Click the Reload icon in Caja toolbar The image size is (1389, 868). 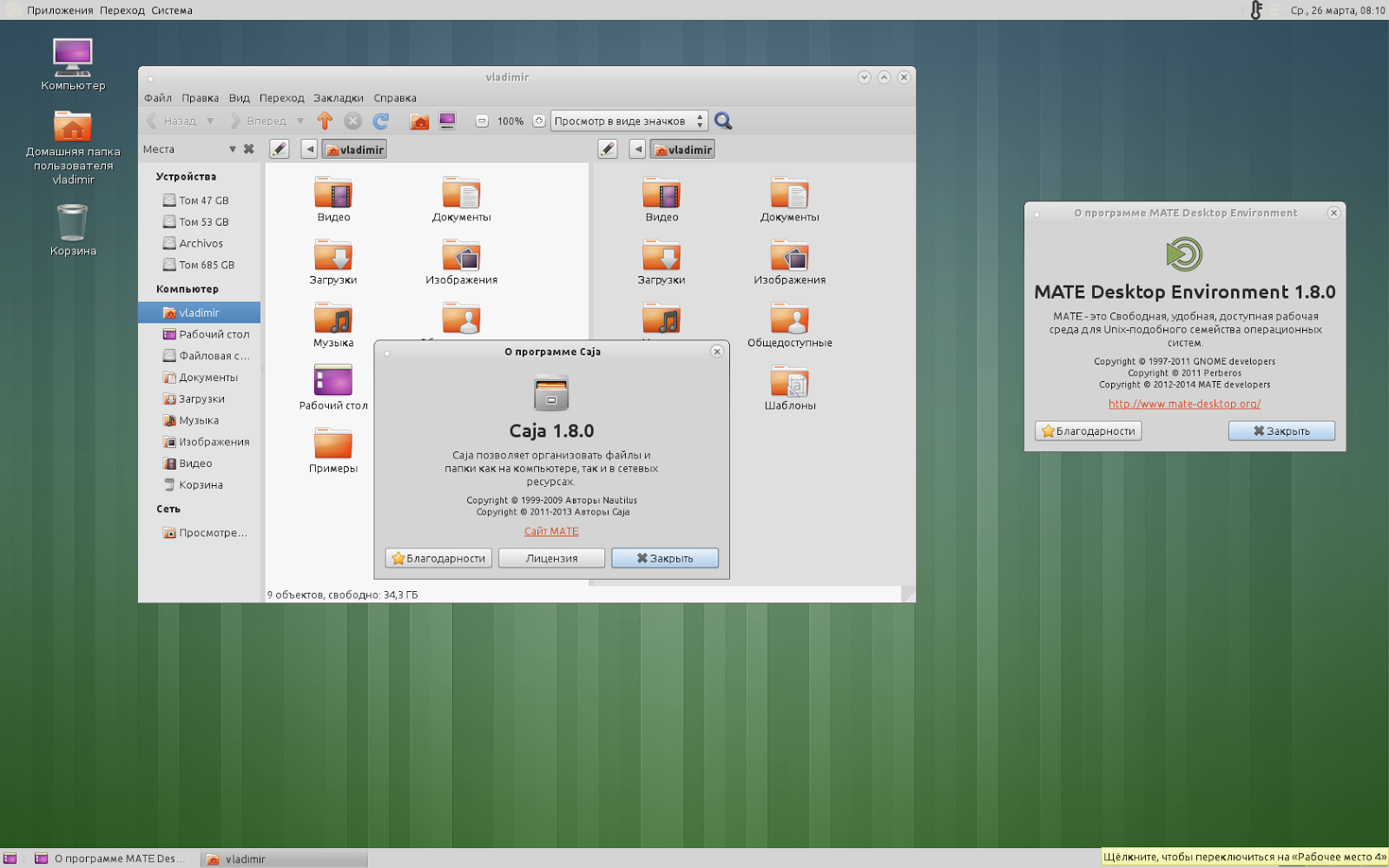pos(381,121)
